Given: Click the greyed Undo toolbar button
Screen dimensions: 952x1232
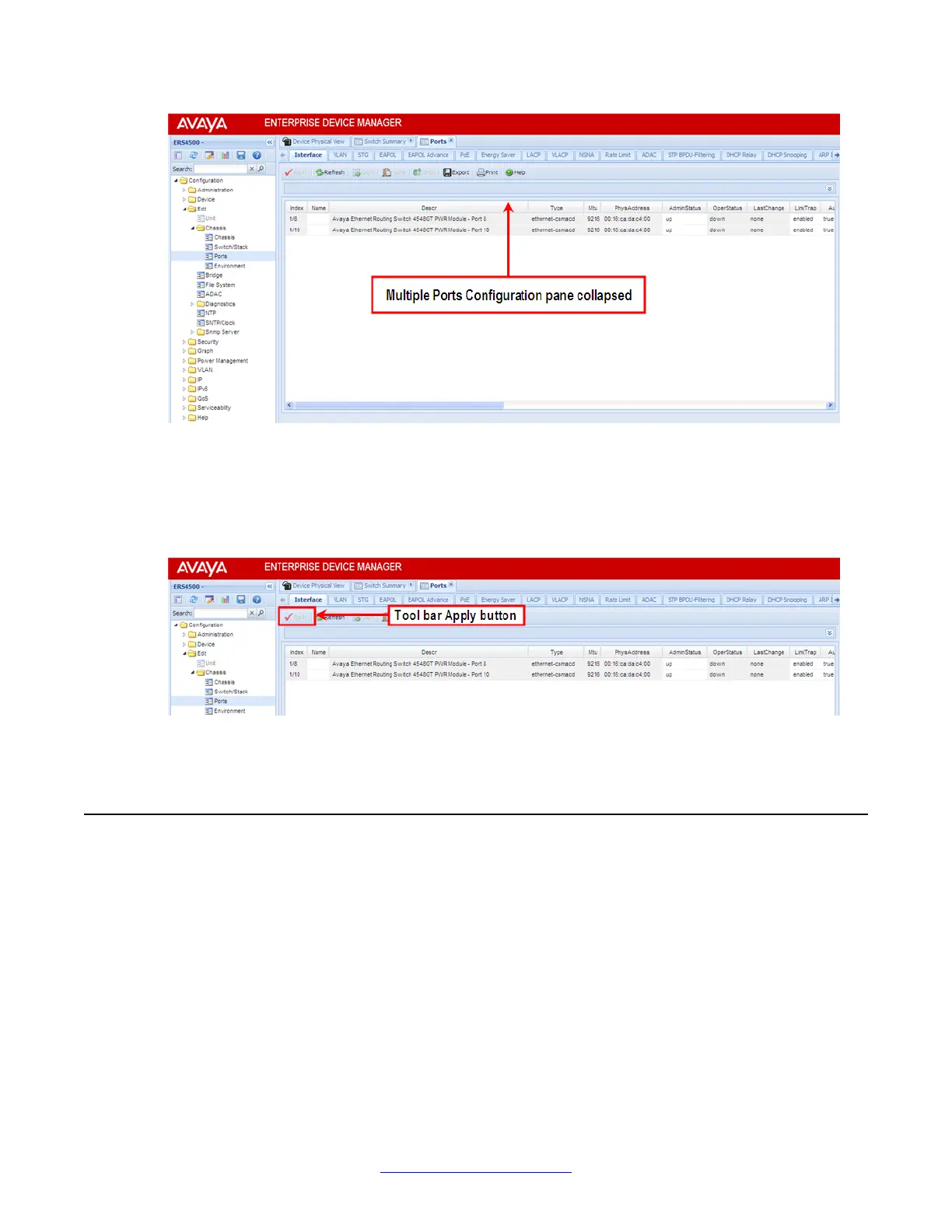Looking at the screenshot, I should (x=424, y=173).
